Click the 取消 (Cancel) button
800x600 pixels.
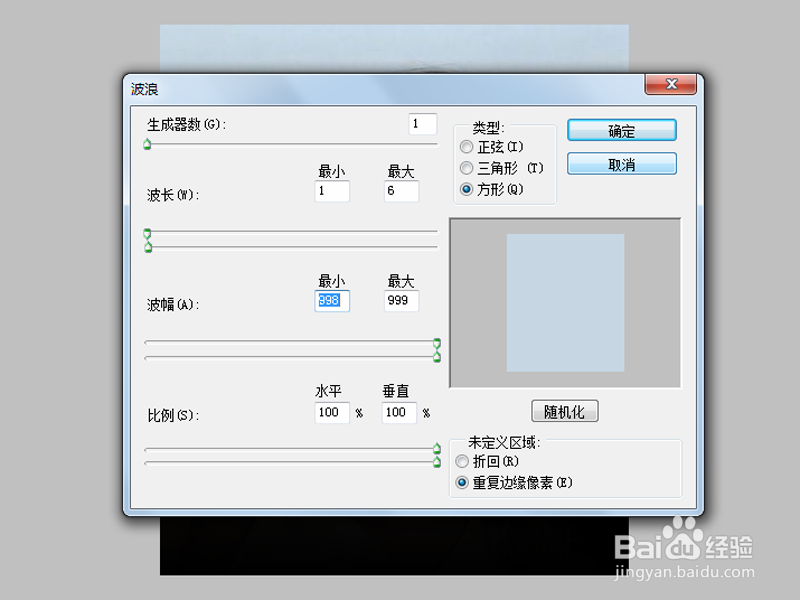(x=621, y=163)
